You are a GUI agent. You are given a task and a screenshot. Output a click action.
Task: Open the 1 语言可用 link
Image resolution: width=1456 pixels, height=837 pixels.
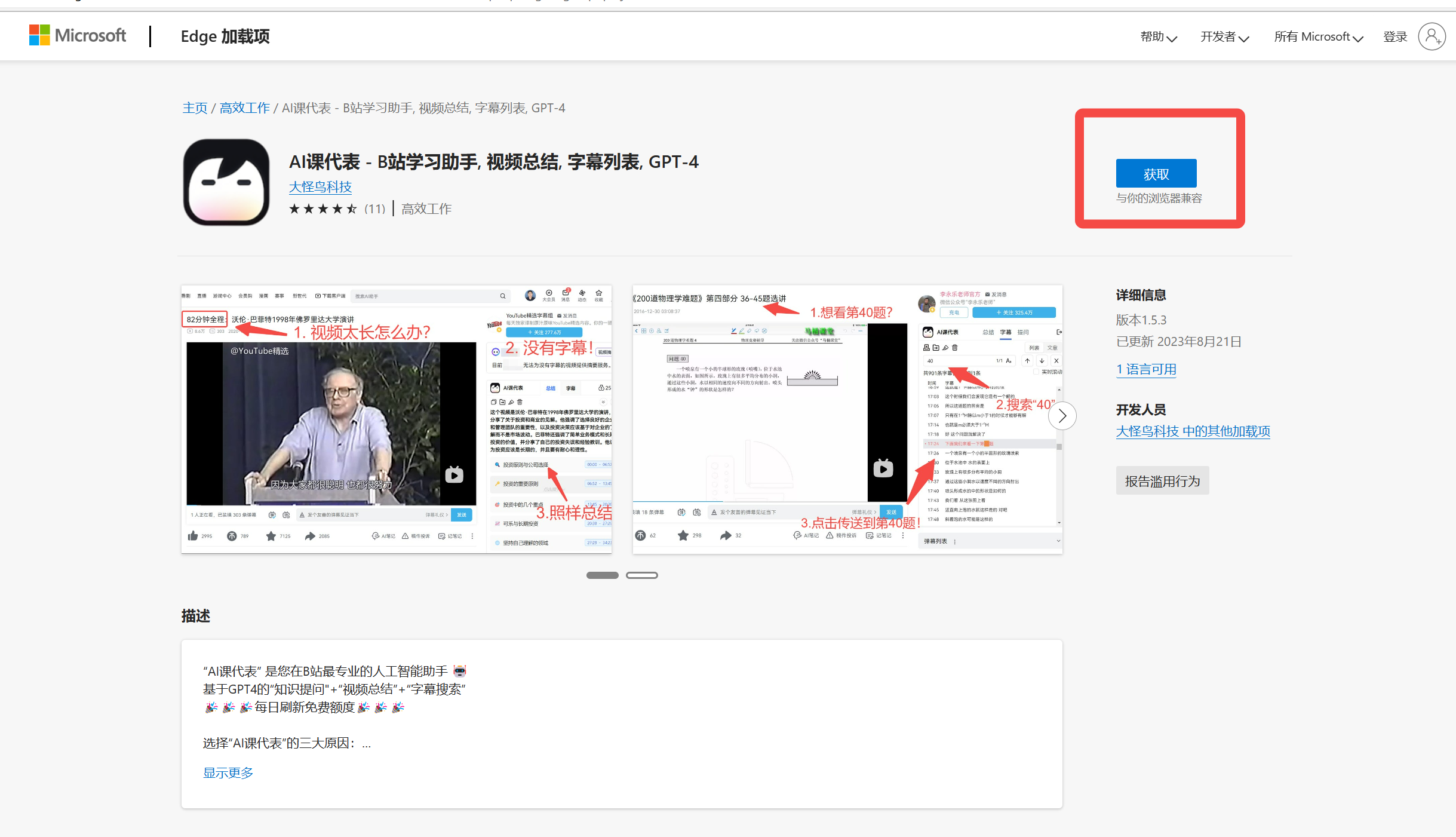(x=1146, y=369)
